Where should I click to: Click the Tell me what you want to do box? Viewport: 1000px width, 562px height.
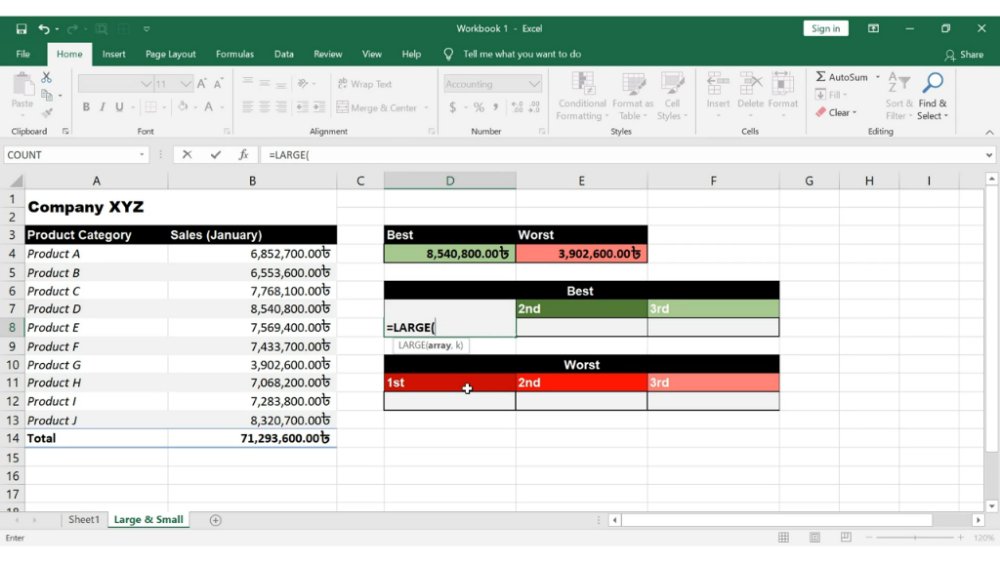(x=522, y=54)
